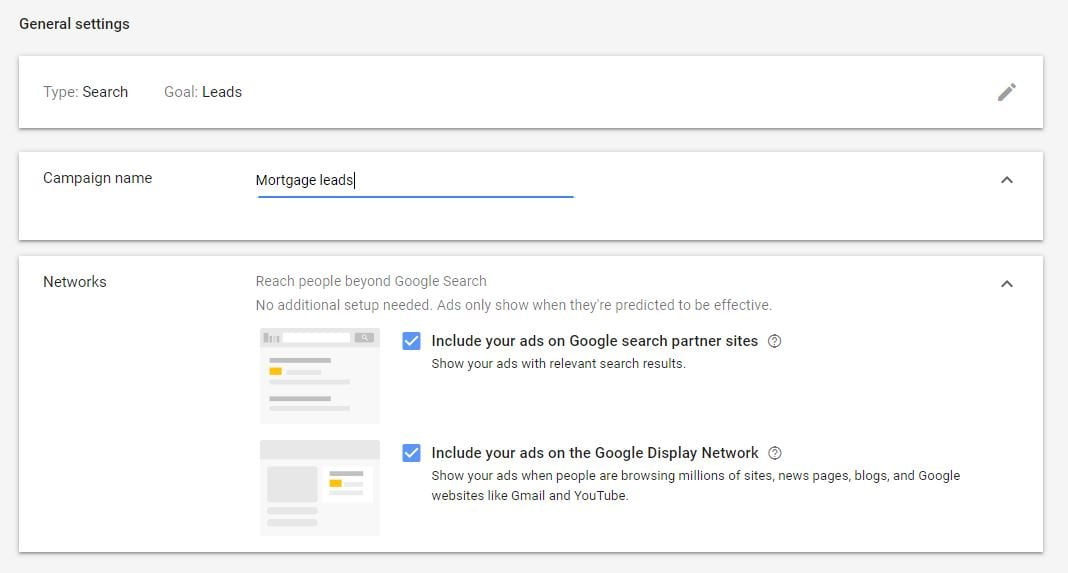Open help icon beside Google Display Network

[x=775, y=453]
